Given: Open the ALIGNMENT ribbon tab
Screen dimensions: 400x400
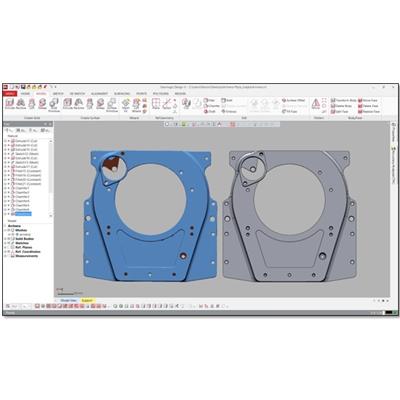Looking at the screenshot, I should (x=99, y=94).
